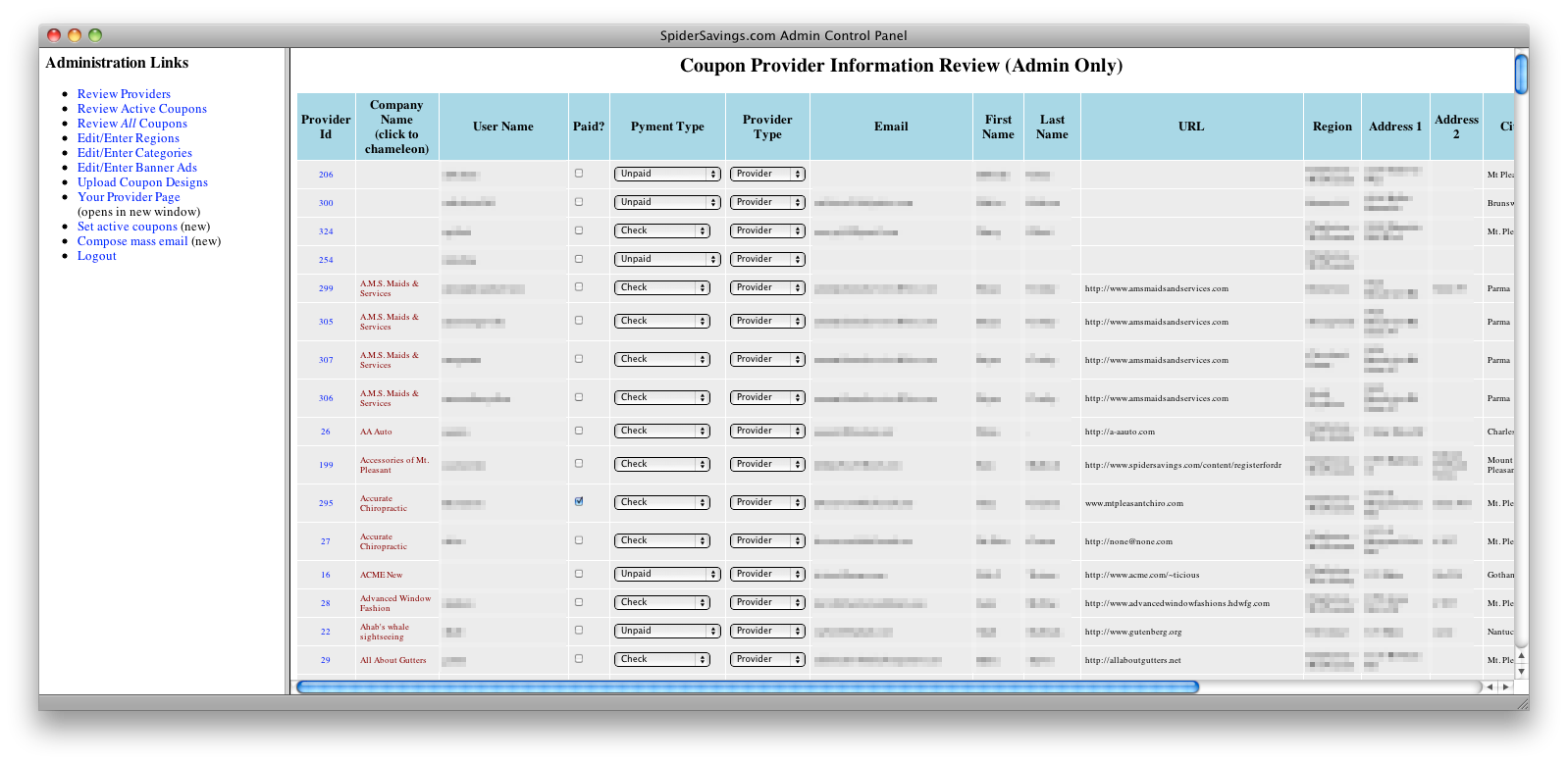
Task: Click the window resize grip corner
Action: tap(1522, 703)
